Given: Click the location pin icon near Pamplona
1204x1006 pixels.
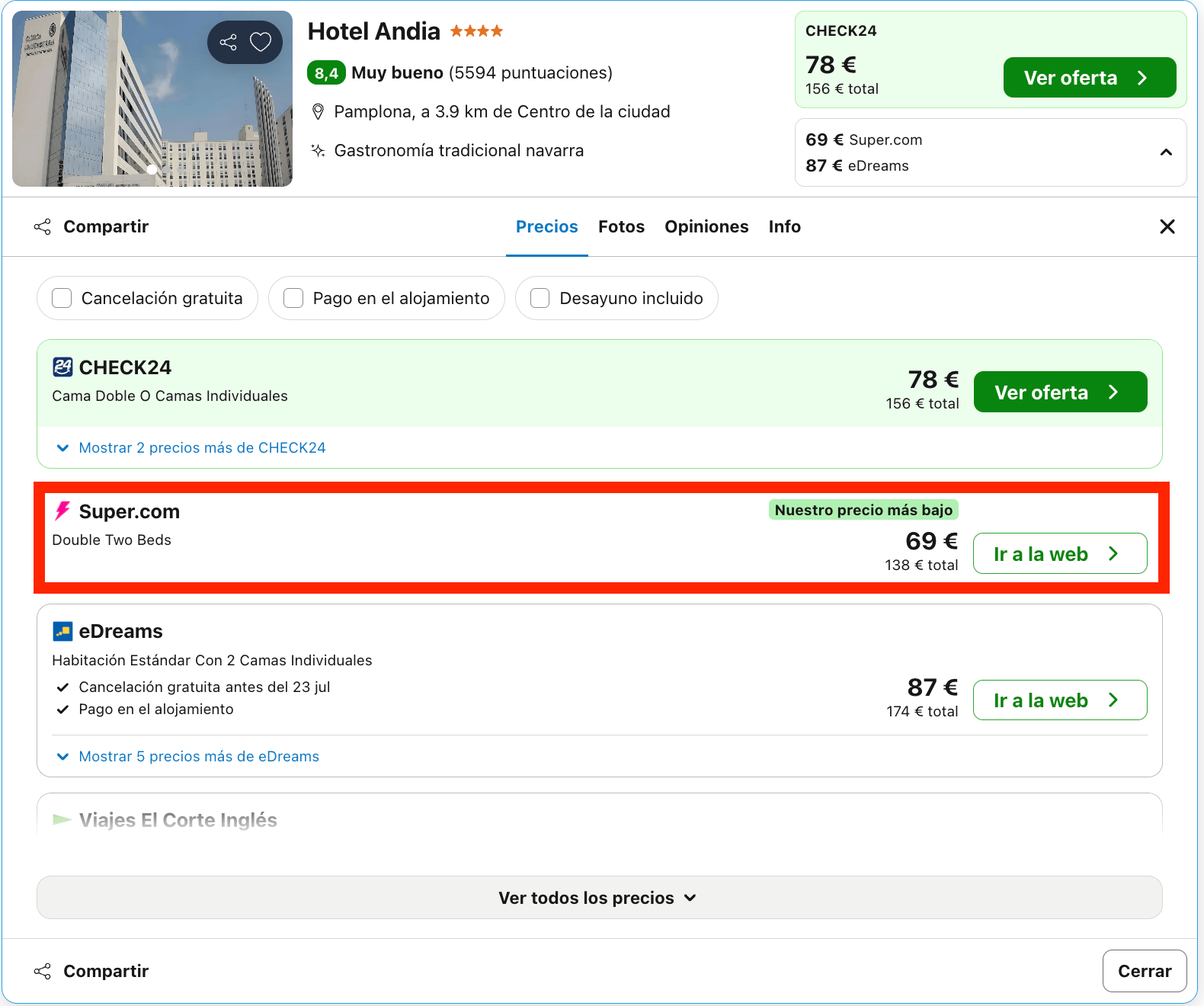Looking at the screenshot, I should (x=319, y=112).
